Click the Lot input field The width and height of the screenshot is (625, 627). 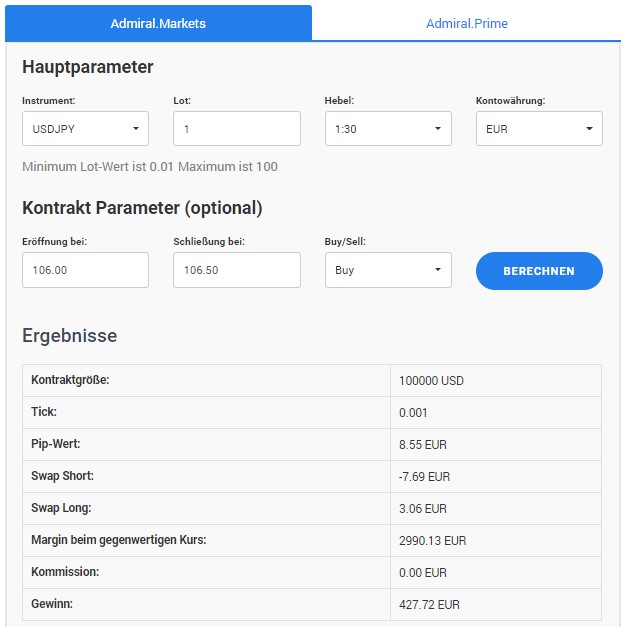coord(236,129)
